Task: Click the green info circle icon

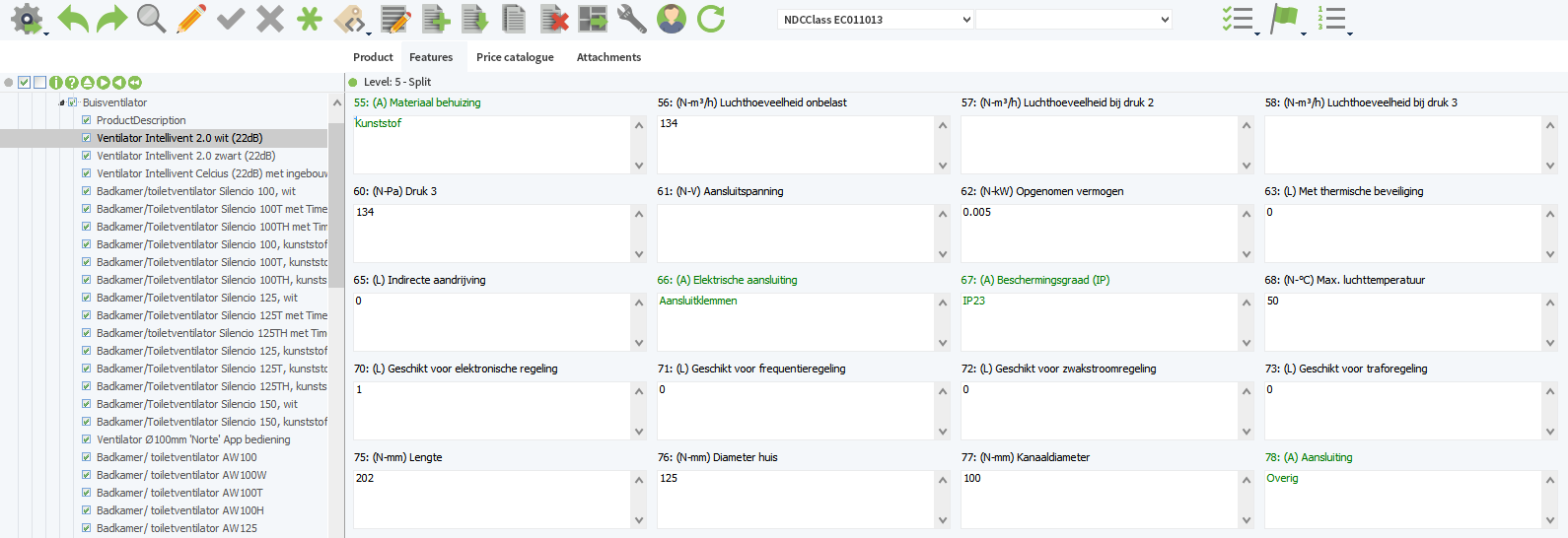Action: 56,83
